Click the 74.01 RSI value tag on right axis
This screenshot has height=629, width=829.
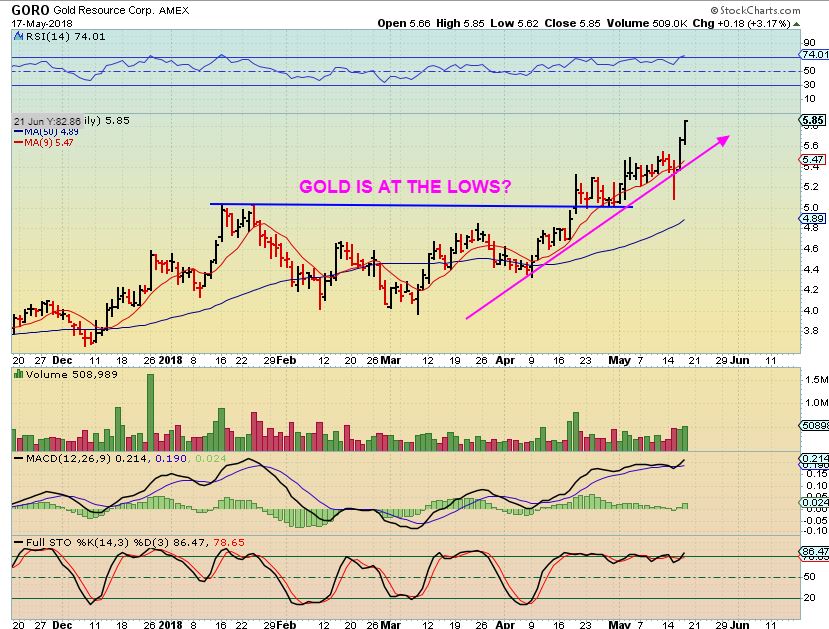[x=814, y=54]
